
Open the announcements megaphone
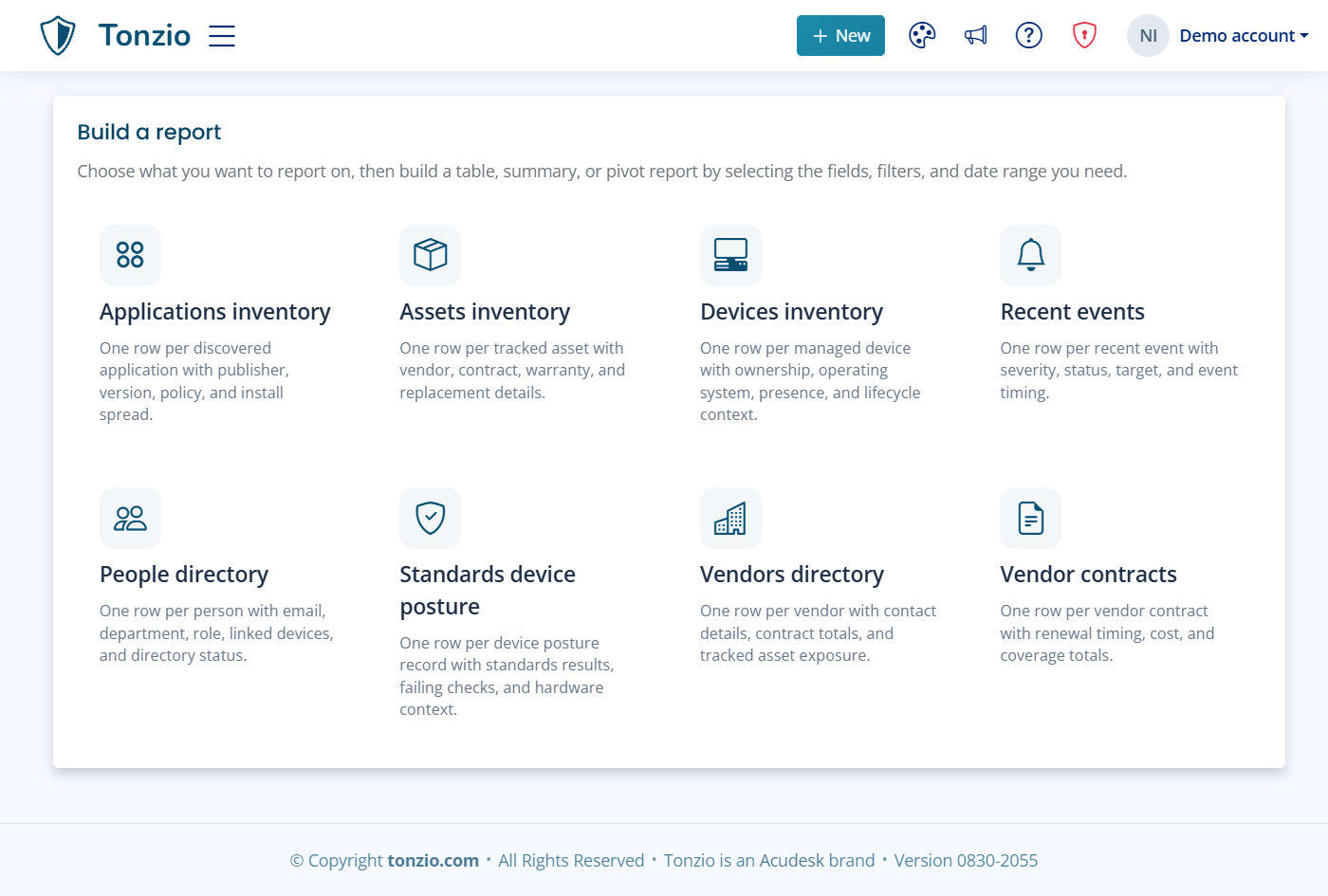pos(976,36)
